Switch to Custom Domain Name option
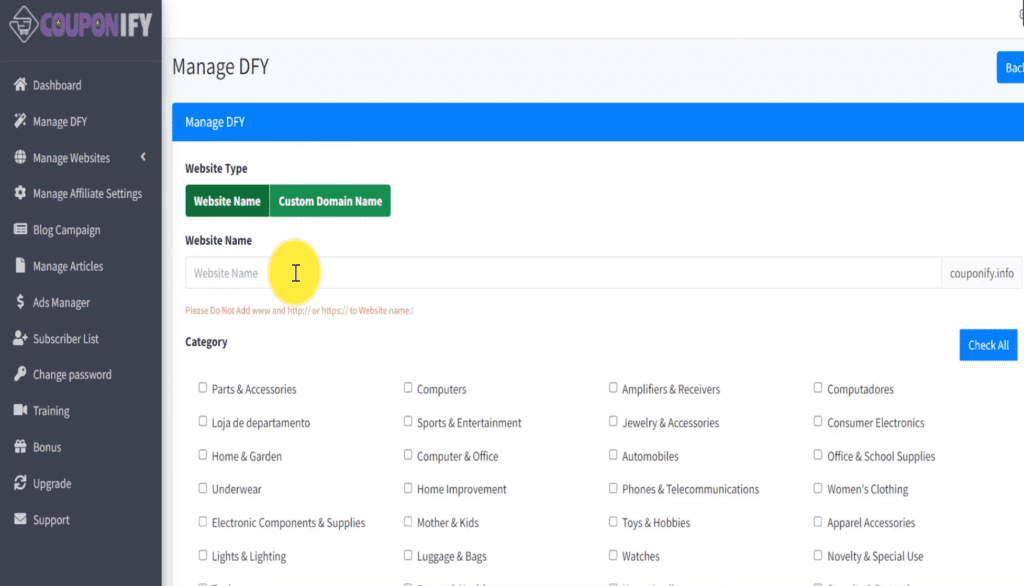 [330, 201]
